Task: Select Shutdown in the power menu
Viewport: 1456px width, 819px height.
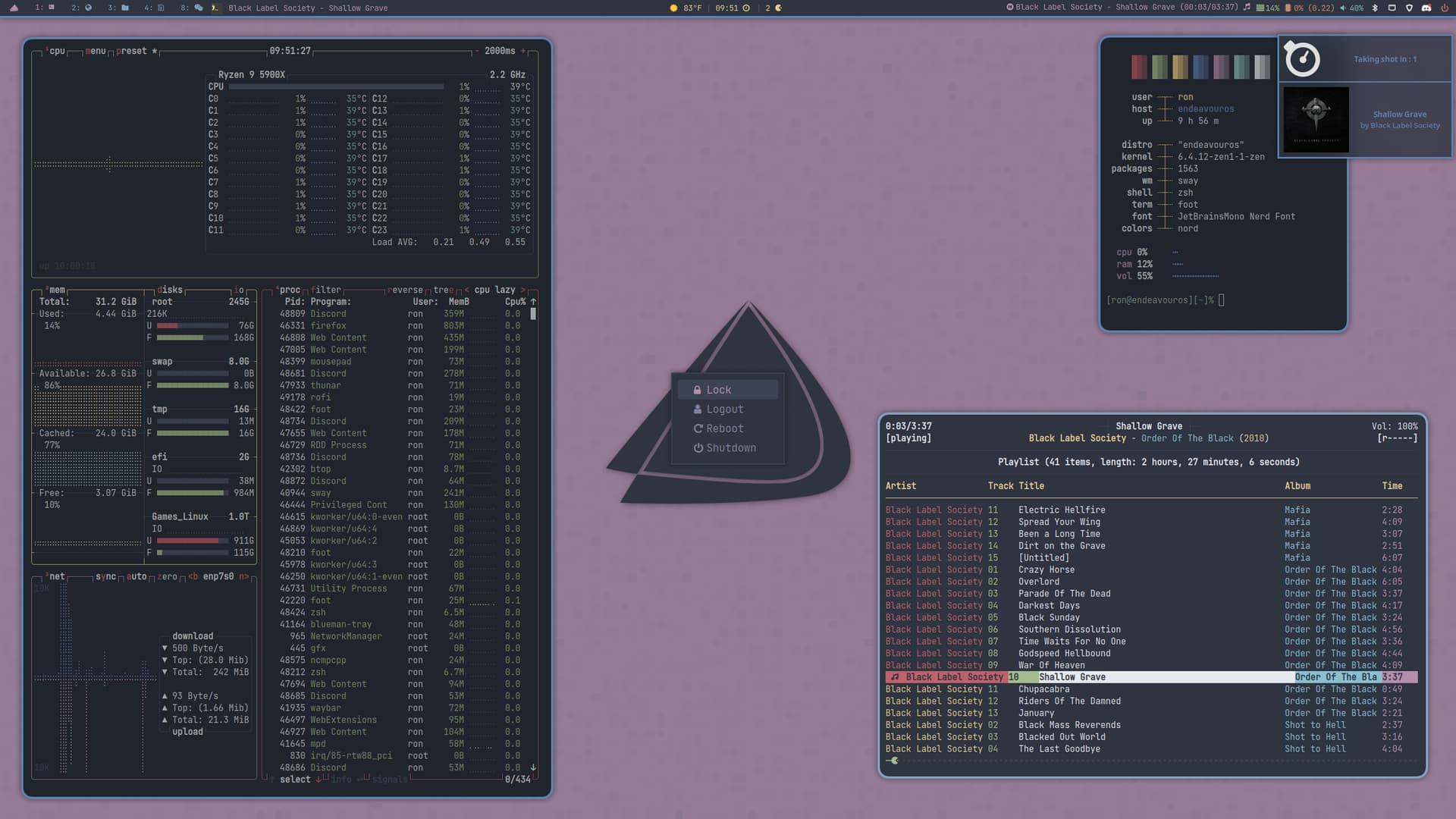Action: pyautogui.click(x=728, y=448)
